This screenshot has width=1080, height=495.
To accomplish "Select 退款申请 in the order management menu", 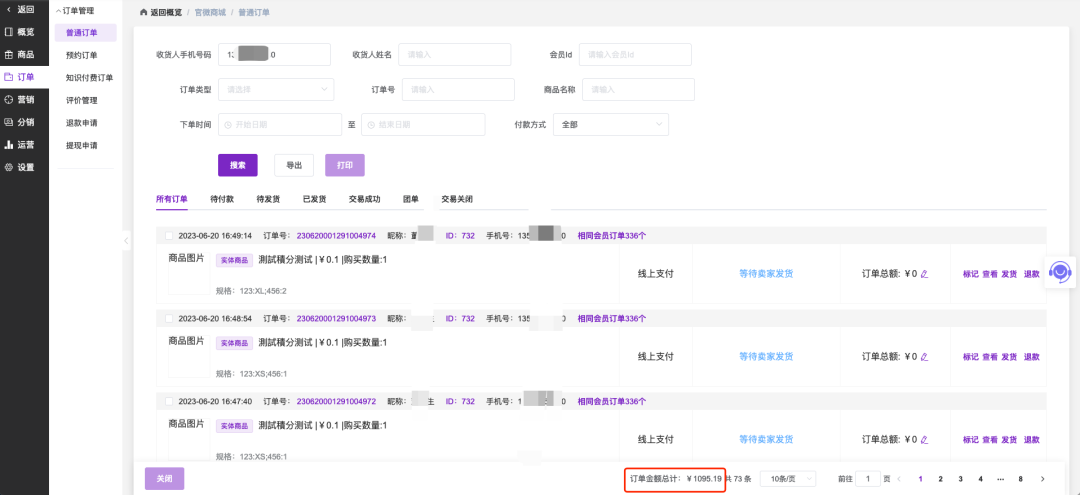I will (x=82, y=123).
